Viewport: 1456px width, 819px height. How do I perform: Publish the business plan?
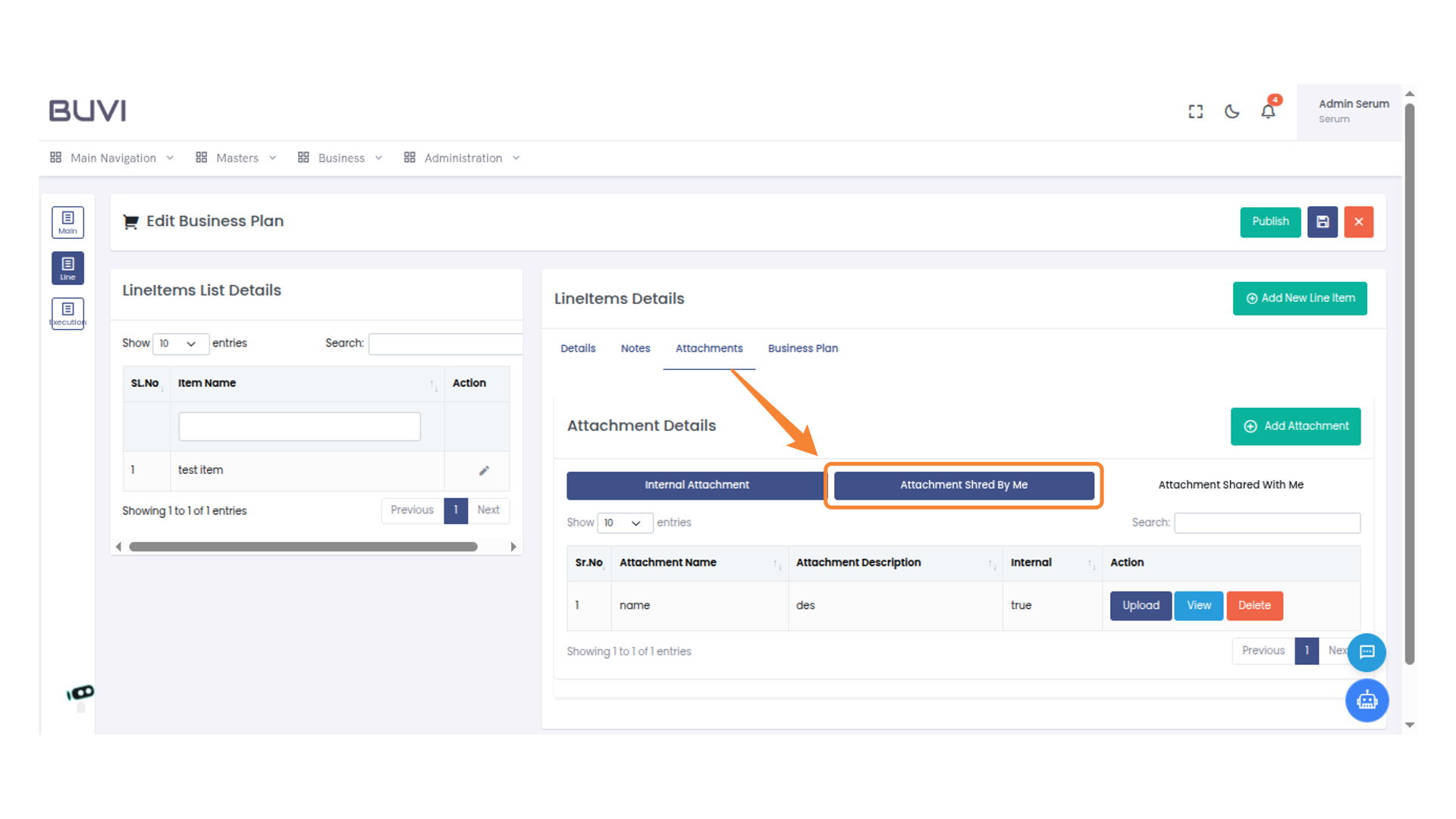(1270, 221)
